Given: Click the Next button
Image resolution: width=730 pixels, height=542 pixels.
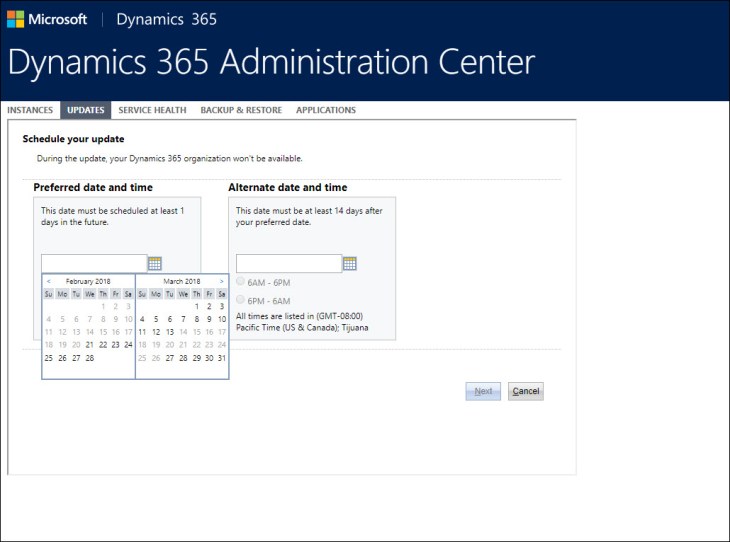Looking at the screenshot, I should pos(483,391).
